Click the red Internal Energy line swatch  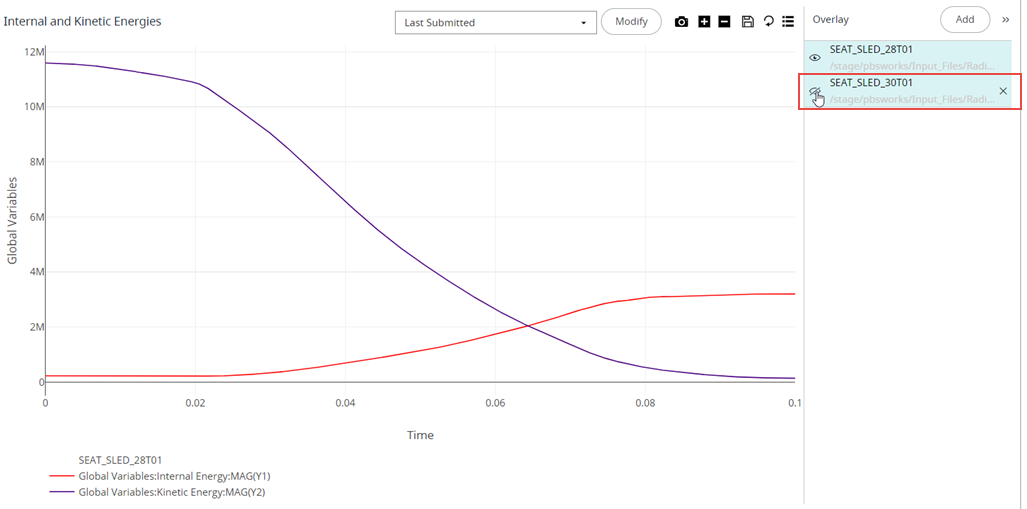click(x=60, y=475)
